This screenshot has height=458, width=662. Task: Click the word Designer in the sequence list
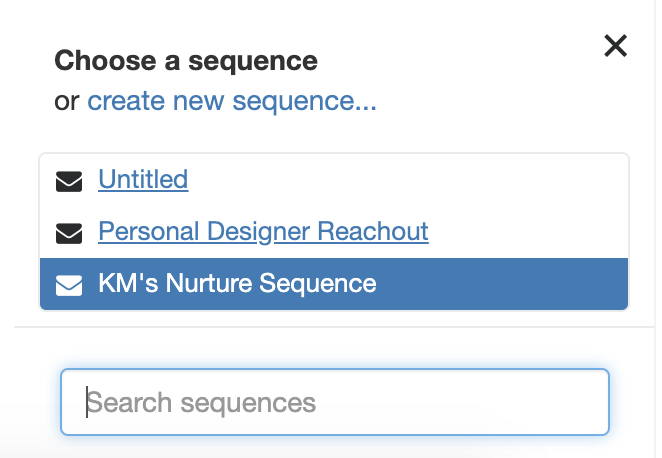[258, 232]
